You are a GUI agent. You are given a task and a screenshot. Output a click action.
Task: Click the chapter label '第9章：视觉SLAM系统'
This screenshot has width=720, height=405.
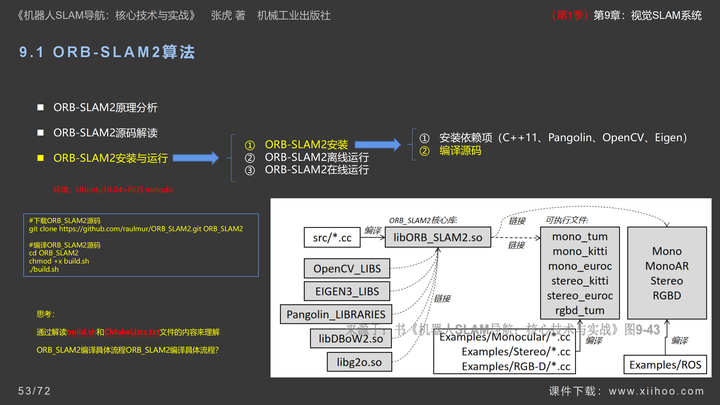click(x=647, y=15)
